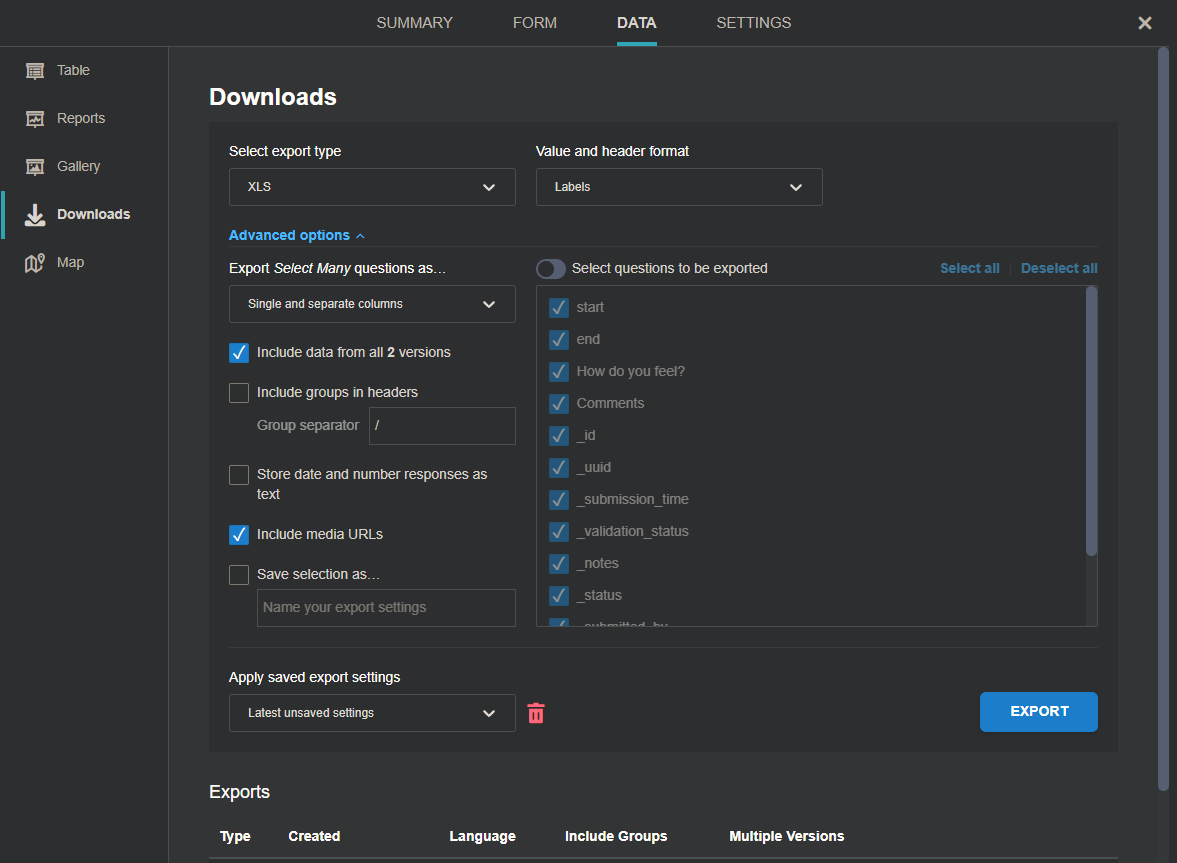Image resolution: width=1177 pixels, height=863 pixels.
Task: Open the Select export type dropdown
Action: pos(372,187)
